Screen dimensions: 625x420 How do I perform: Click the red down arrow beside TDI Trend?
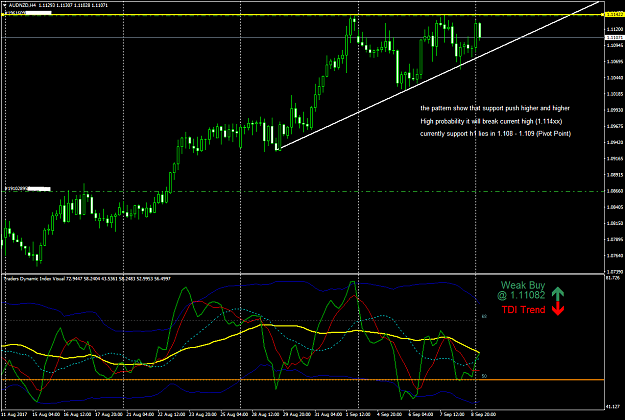(558, 309)
